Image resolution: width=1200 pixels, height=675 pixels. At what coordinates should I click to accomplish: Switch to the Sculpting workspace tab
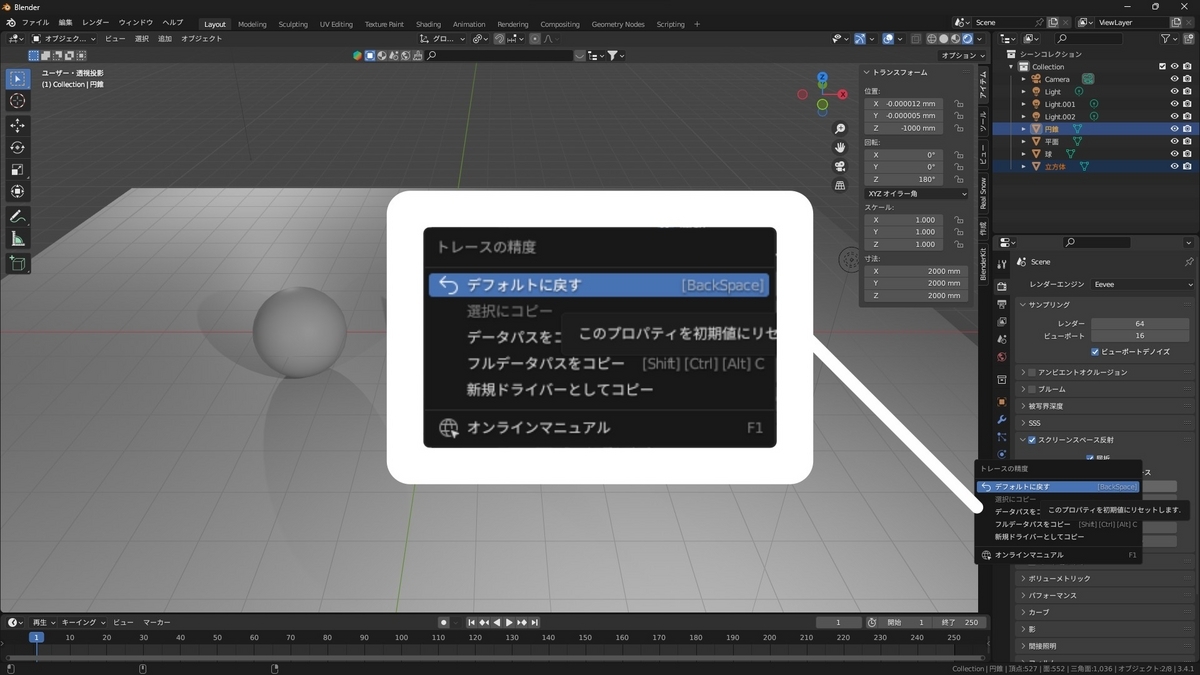tap(293, 24)
